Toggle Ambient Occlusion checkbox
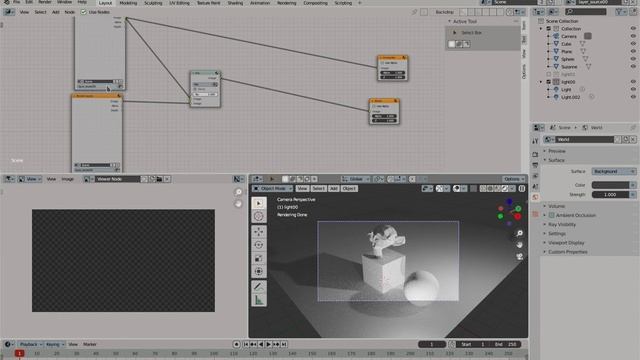Image resolution: width=640 pixels, height=360 pixels. click(x=552, y=215)
